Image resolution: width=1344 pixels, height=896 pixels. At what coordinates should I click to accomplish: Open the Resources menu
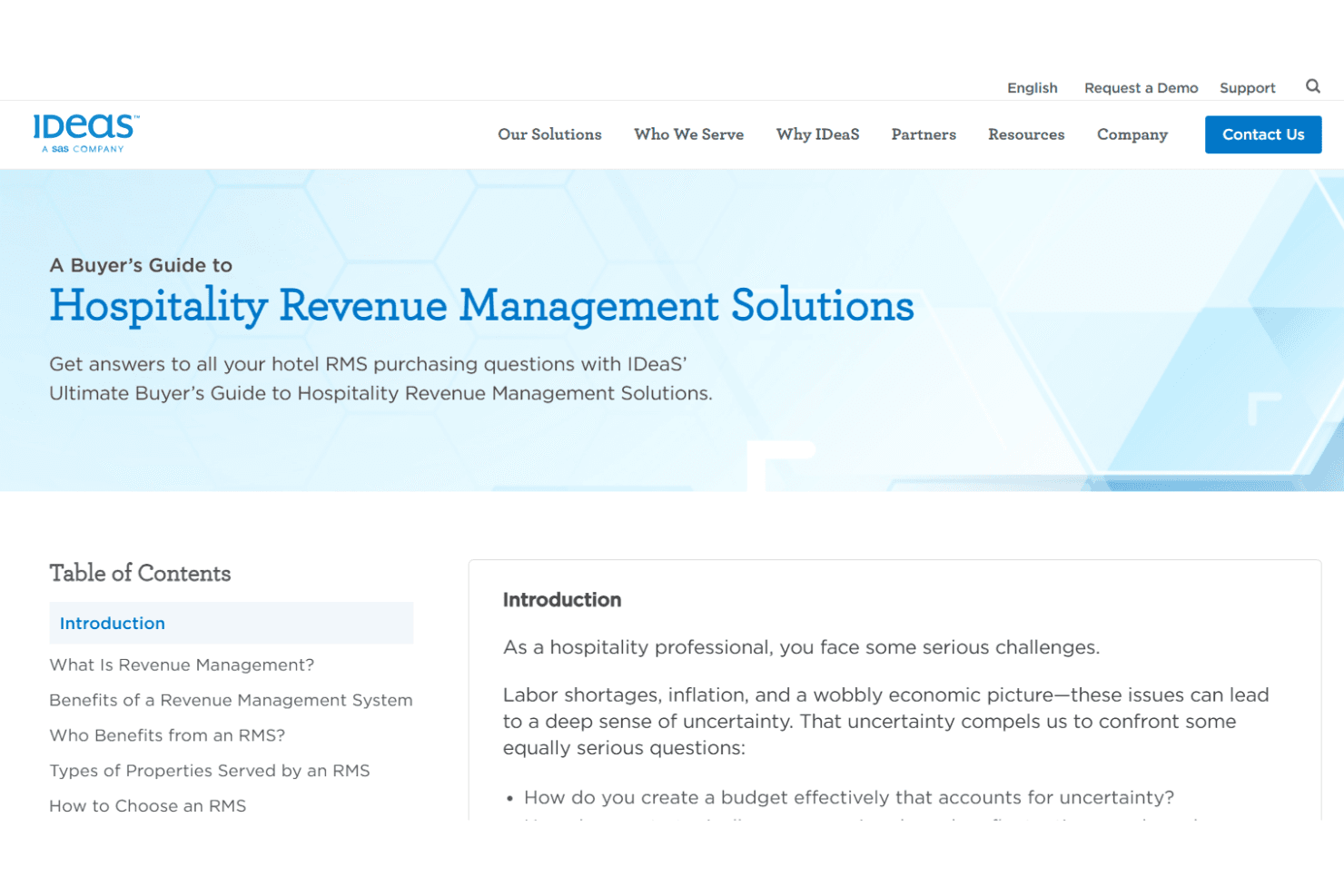(1026, 134)
